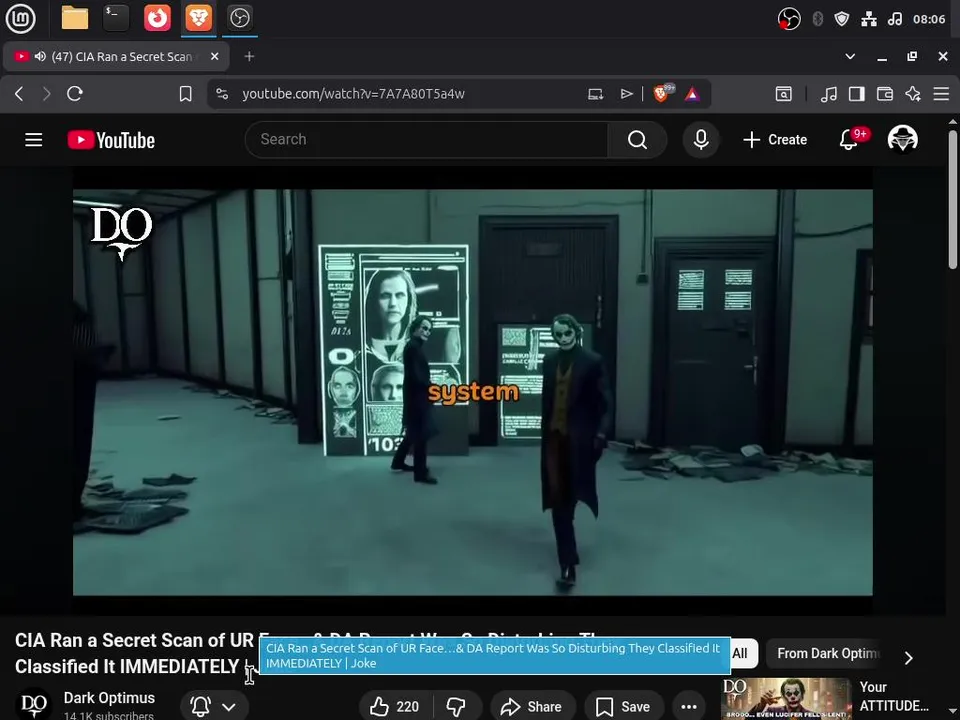Viewport: 960px width, 720px height.
Task: Open the Bluetooth tray icon
Action: [x=817, y=19]
